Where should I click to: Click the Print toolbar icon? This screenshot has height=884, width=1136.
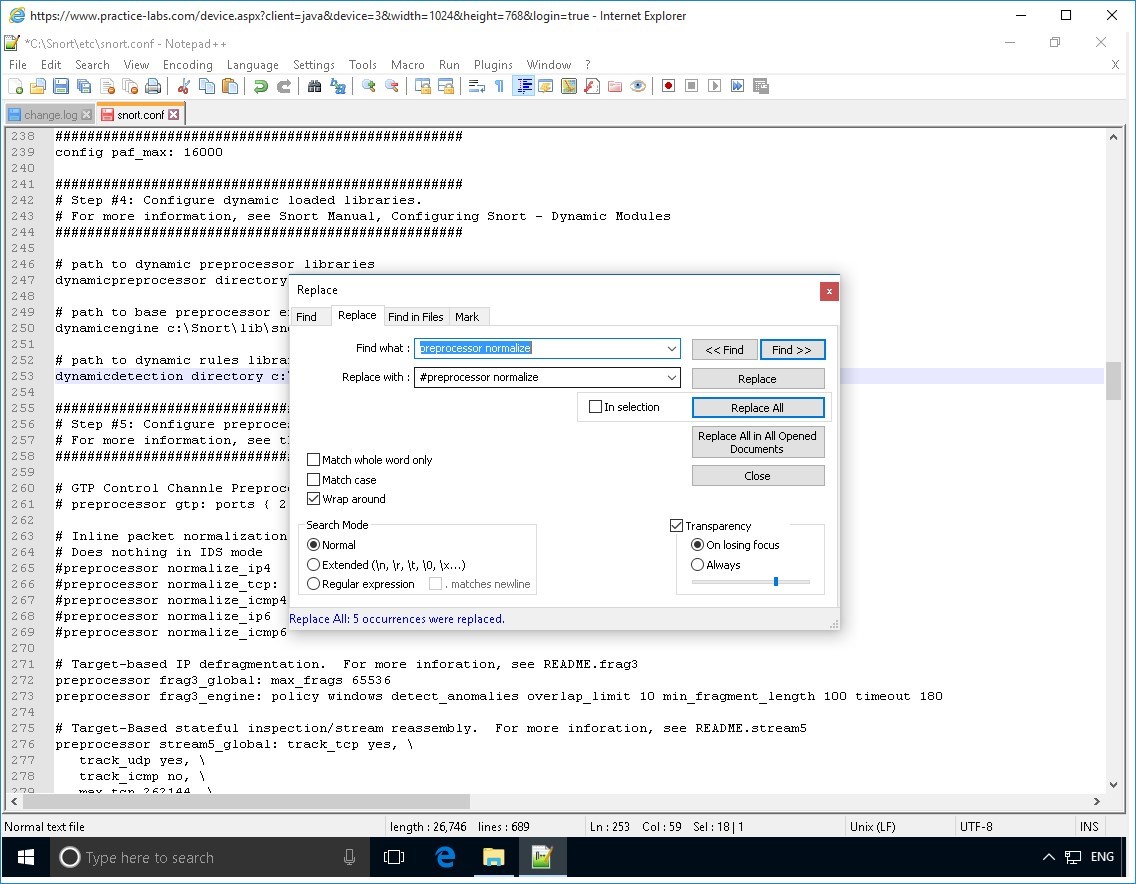coord(153,87)
